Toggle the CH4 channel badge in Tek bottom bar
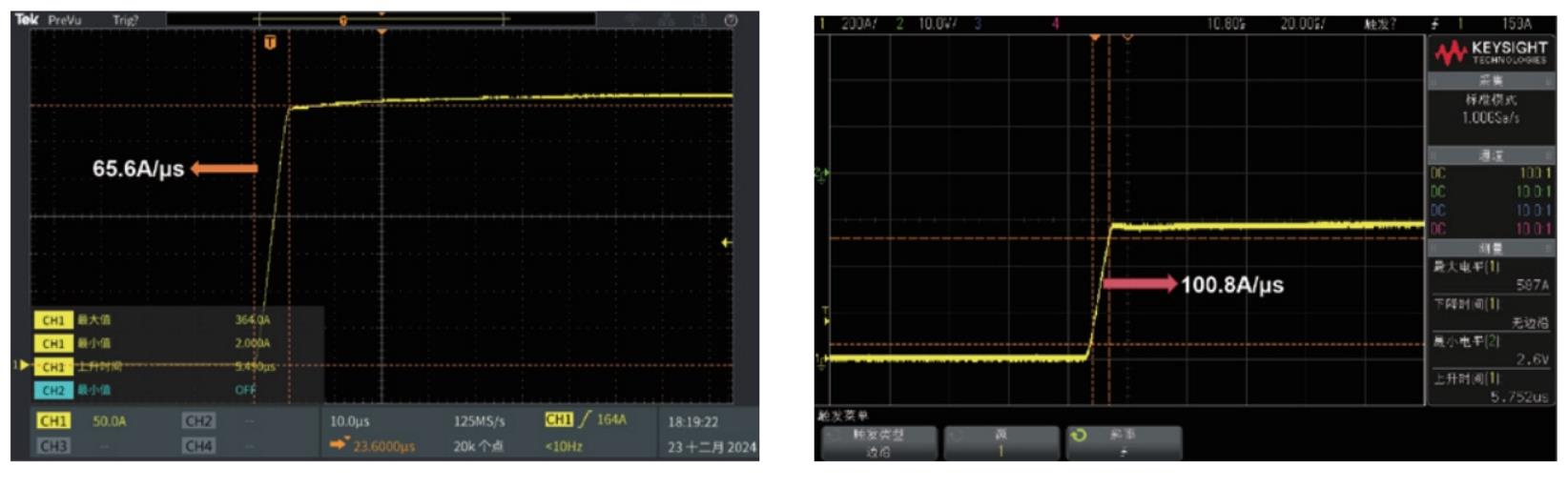Image resolution: width=1568 pixels, height=488 pixels. (198, 445)
